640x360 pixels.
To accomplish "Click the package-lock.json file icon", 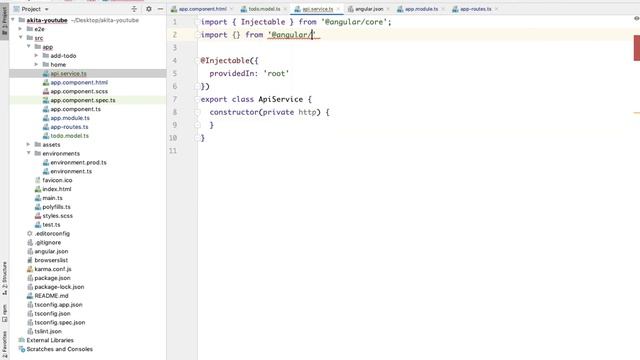I will [x=30, y=287].
